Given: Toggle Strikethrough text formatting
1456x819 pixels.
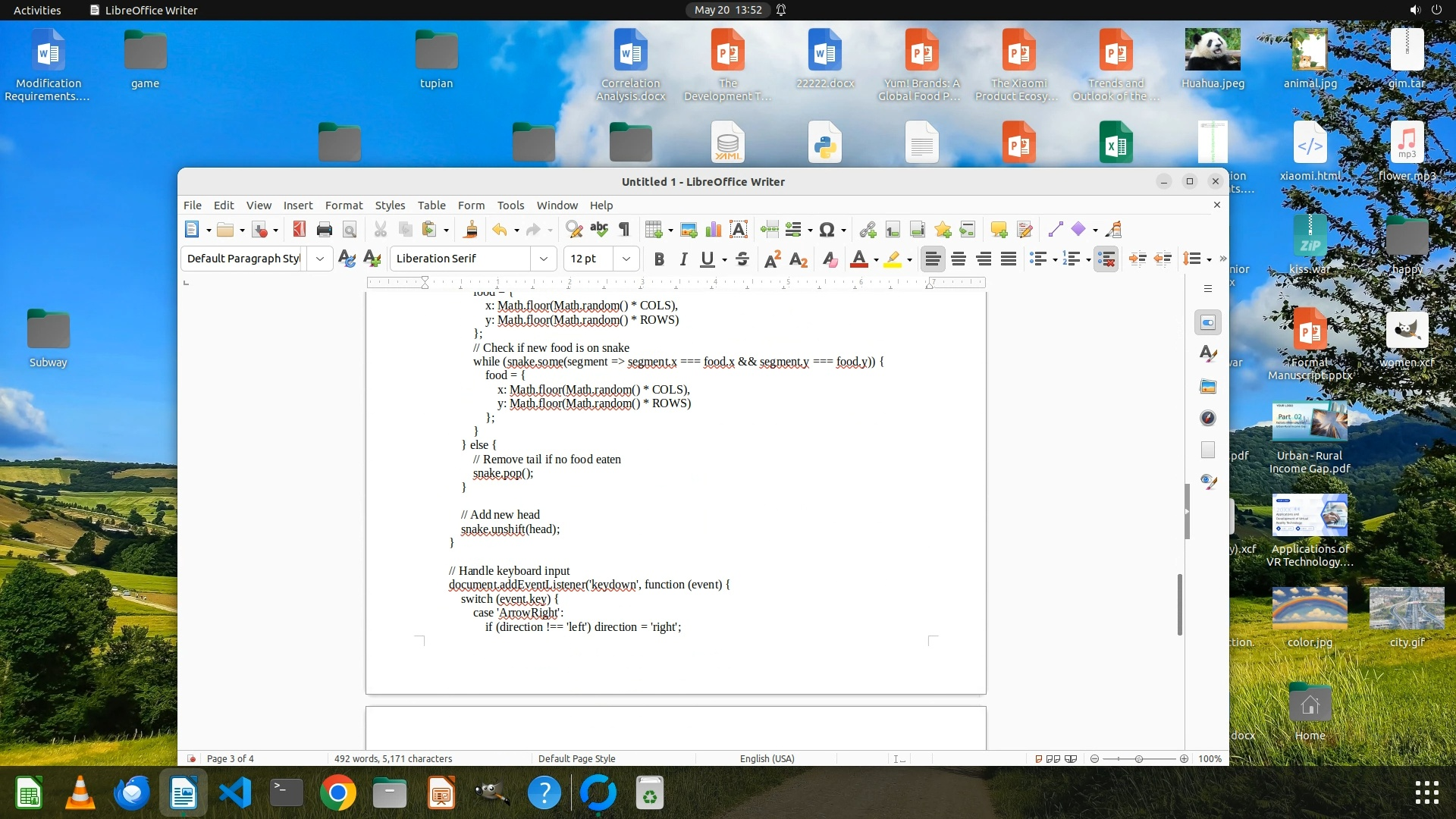Looking at the screenshot, I should (742, 259).
